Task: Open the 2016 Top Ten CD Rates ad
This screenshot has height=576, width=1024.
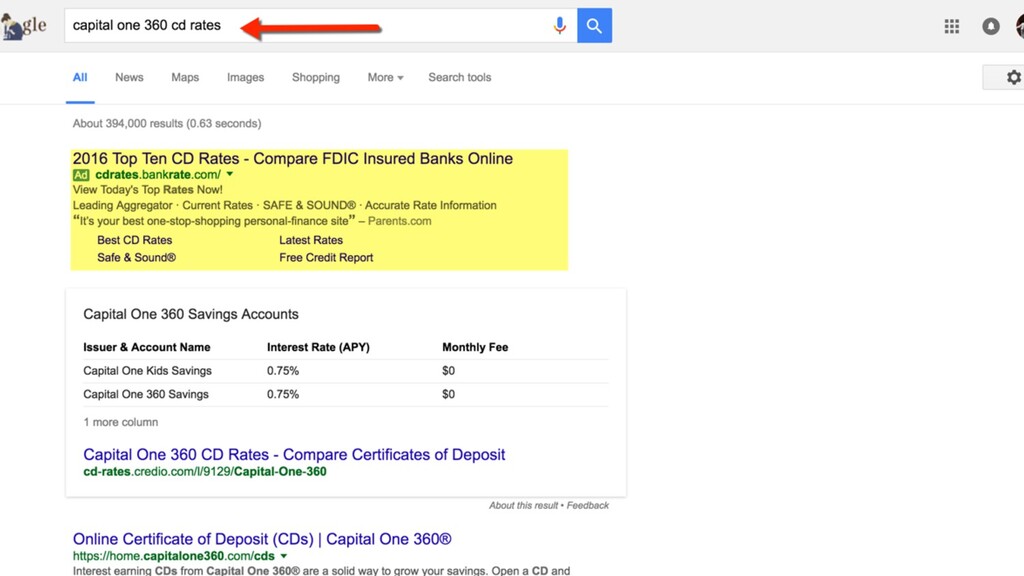Action: pos(293,158)
